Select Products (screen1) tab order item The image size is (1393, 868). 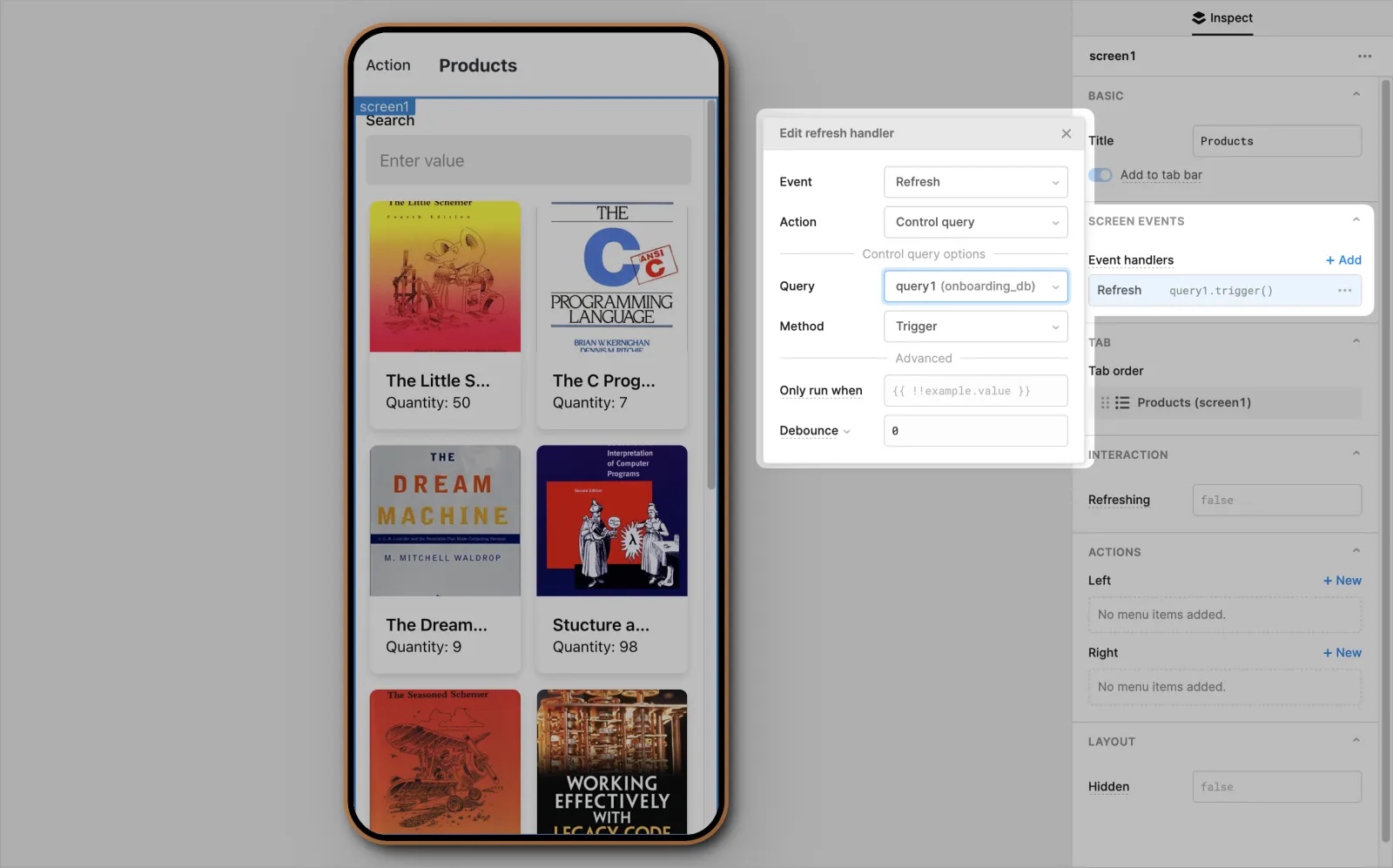point(1224,403)
